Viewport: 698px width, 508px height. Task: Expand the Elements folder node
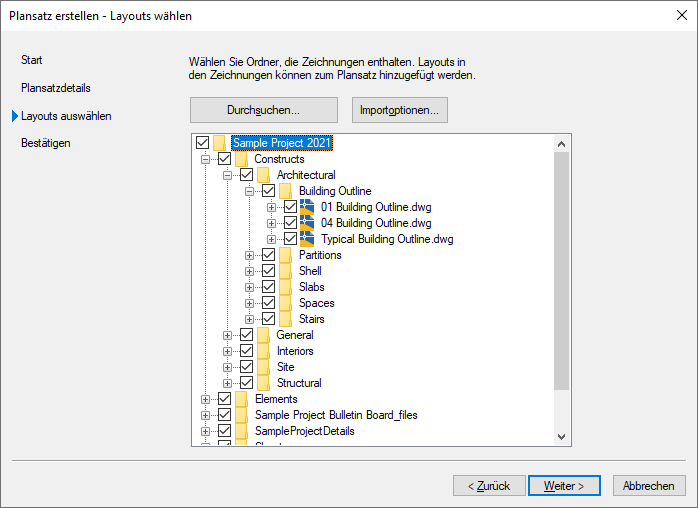[x=205, y=400]
